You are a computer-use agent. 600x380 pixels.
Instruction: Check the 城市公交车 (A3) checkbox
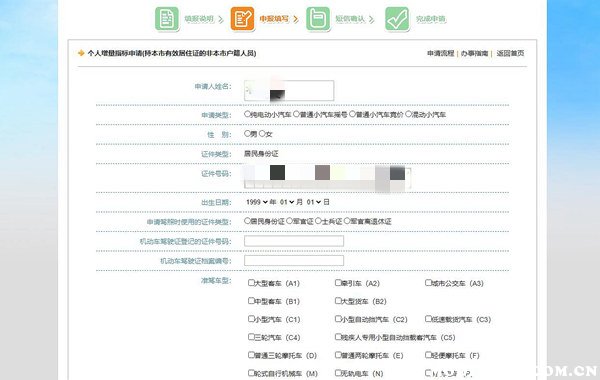pyautogui.click(x=428, y=283)
